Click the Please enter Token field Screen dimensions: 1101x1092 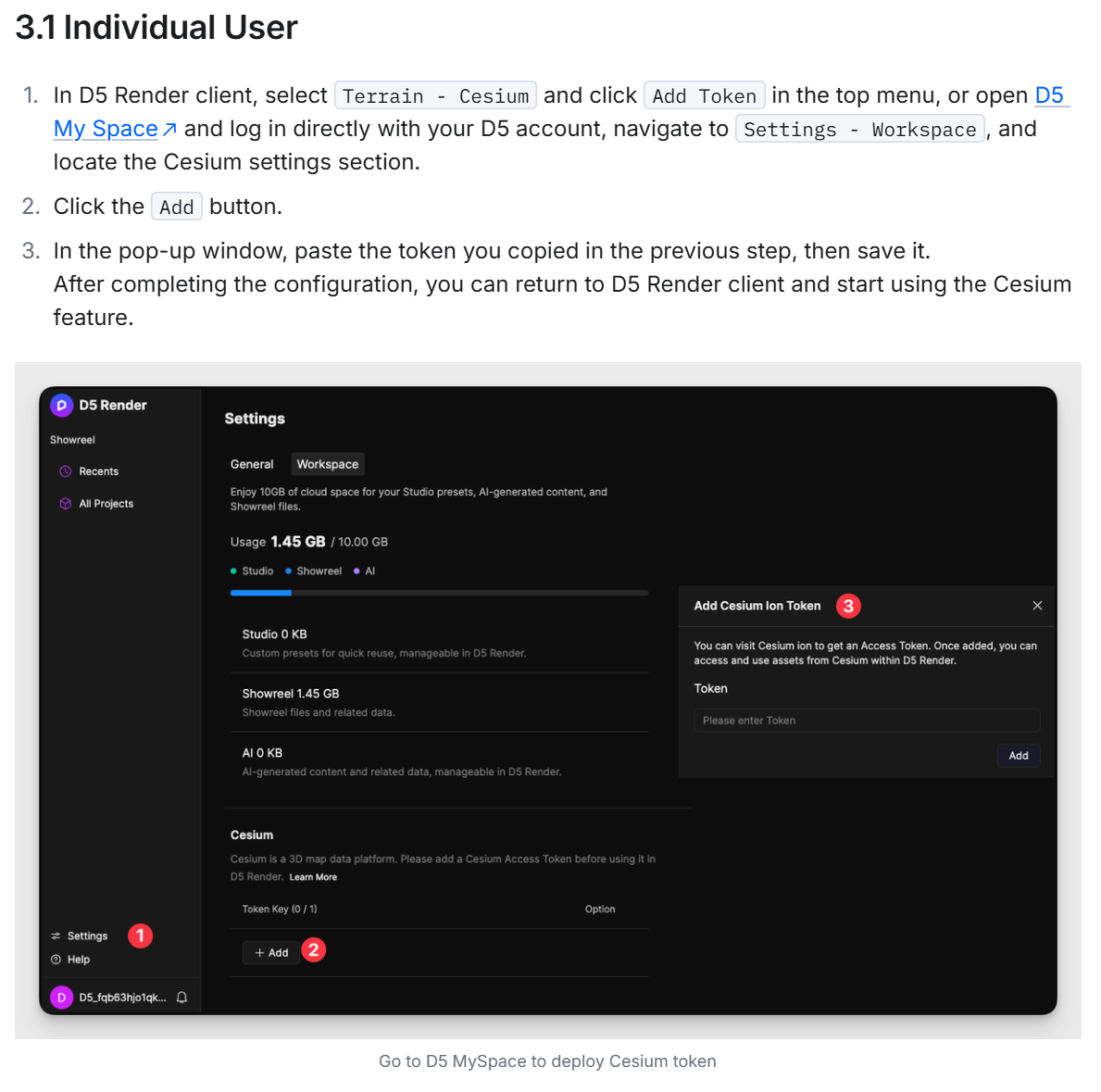point(867,721)
